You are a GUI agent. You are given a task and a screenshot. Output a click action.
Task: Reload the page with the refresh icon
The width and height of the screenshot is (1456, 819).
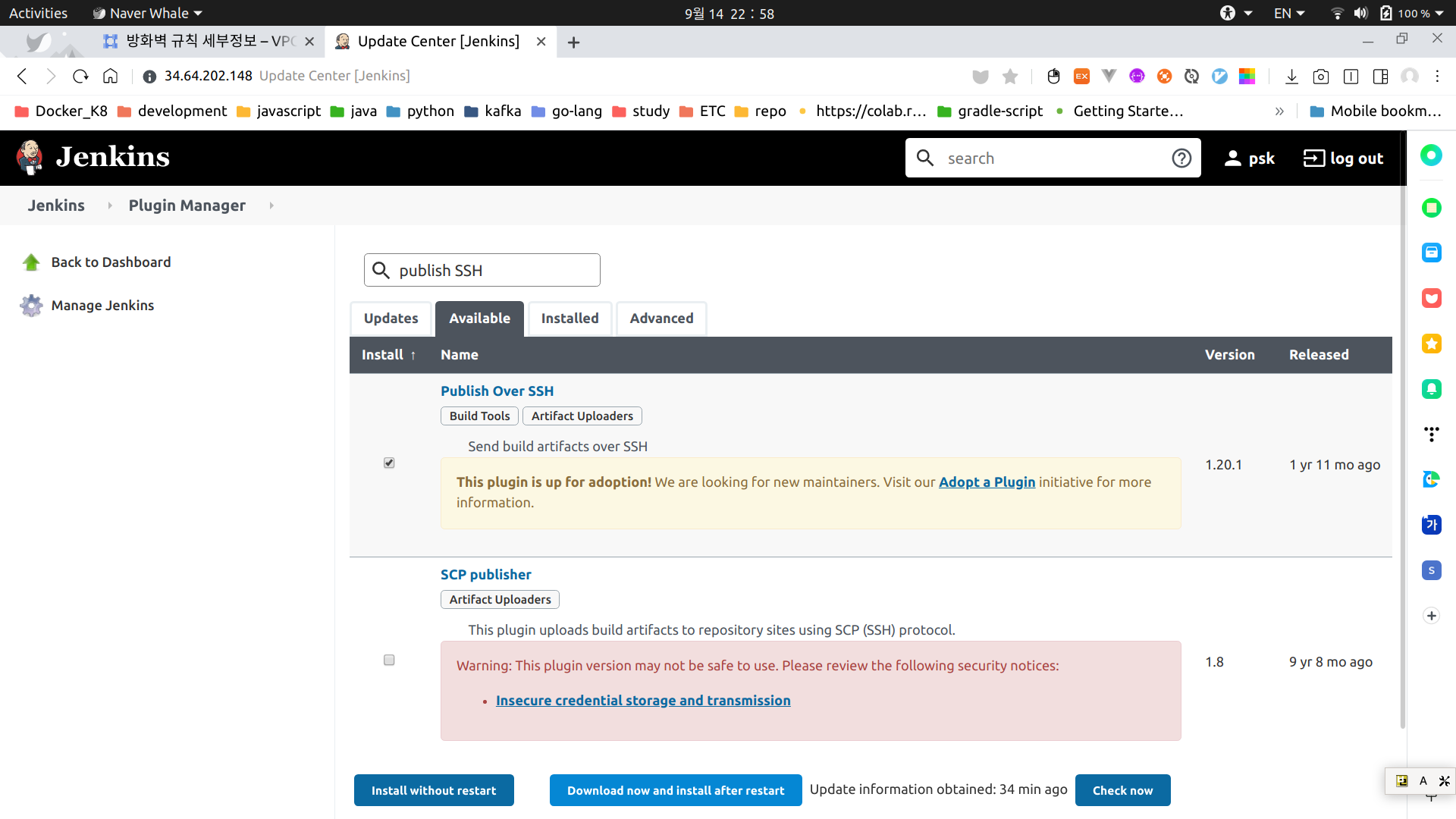coord(80,76)
